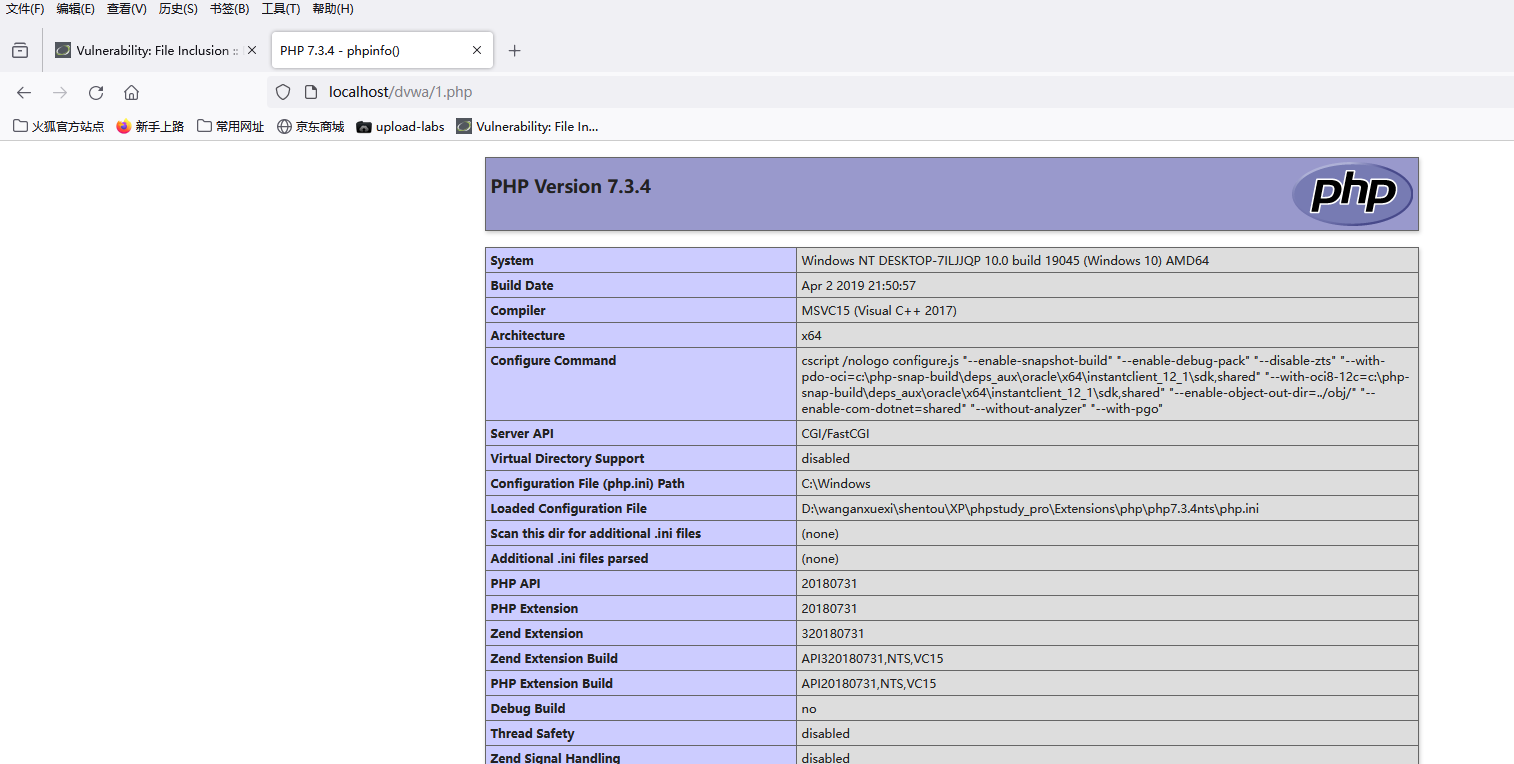This screenshot has height=764, width=1514.
Task: Open the tracking protection shield icon
Action: 283,92
